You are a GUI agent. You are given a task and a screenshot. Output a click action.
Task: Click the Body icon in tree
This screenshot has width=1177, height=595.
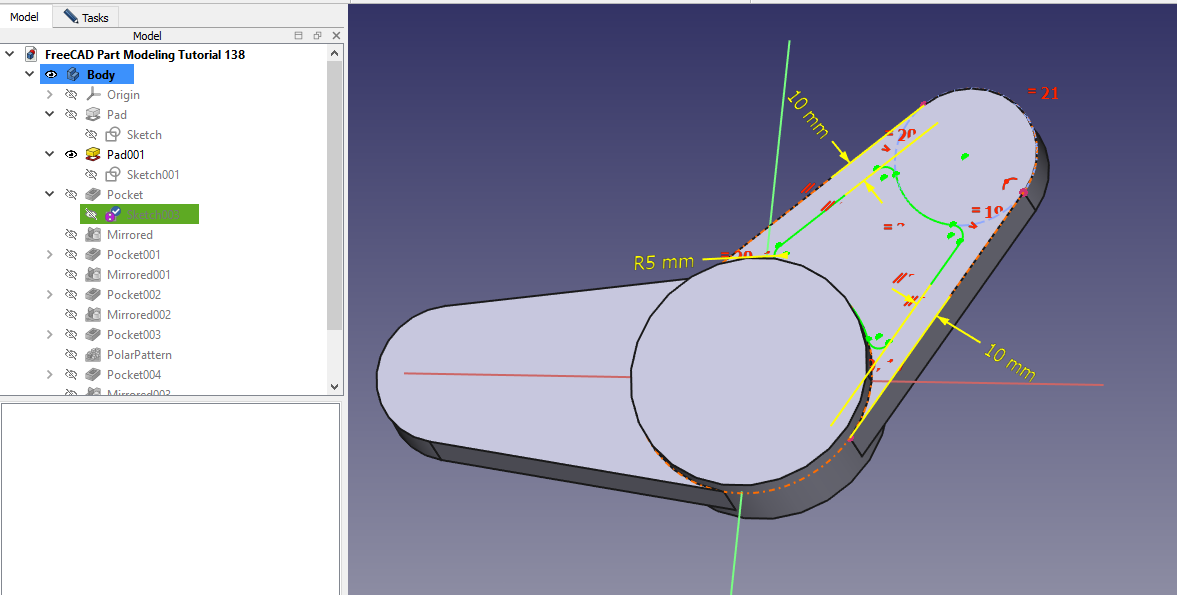73,75
